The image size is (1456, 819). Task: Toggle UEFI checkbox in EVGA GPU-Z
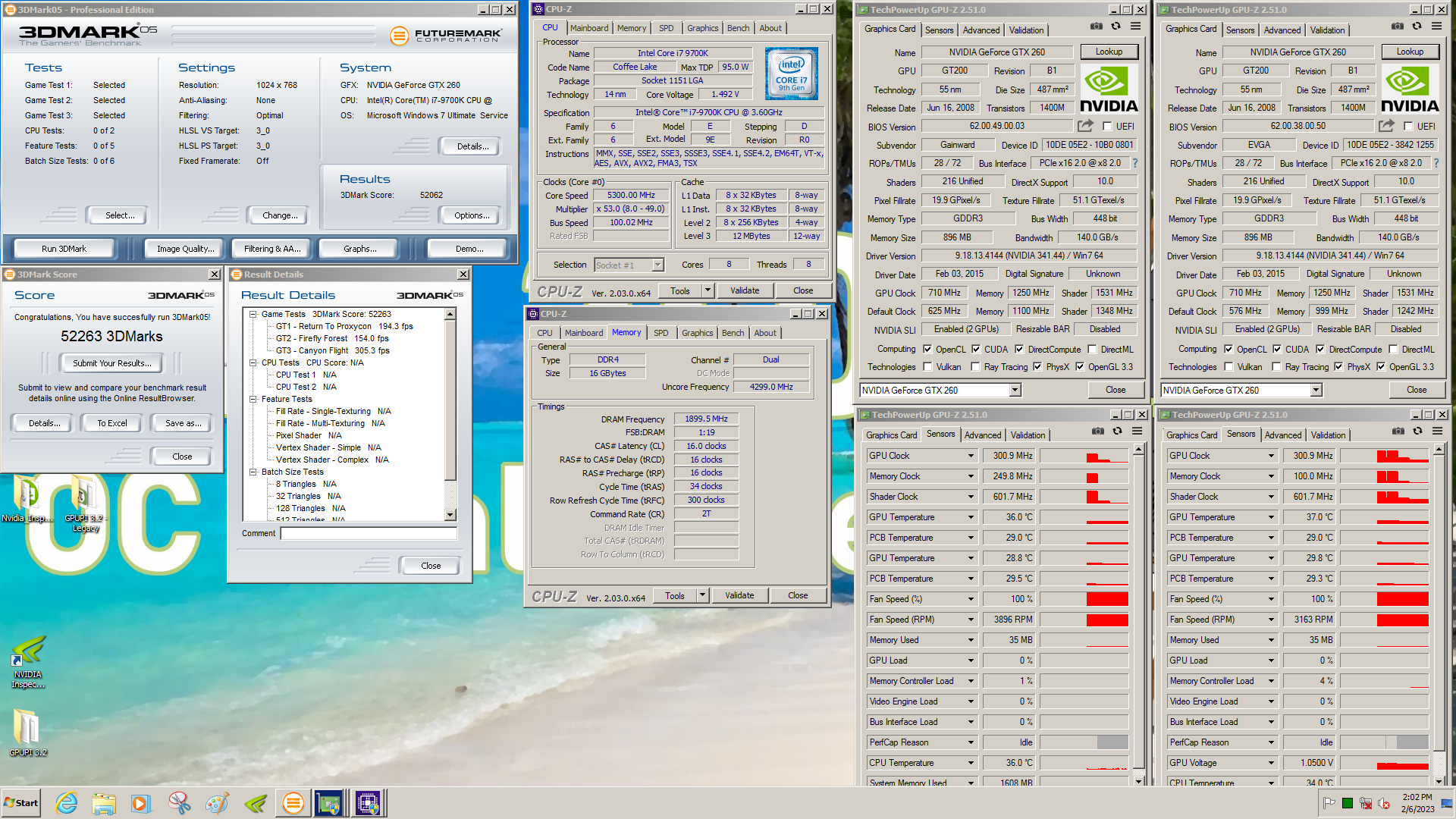point(1408,127)
